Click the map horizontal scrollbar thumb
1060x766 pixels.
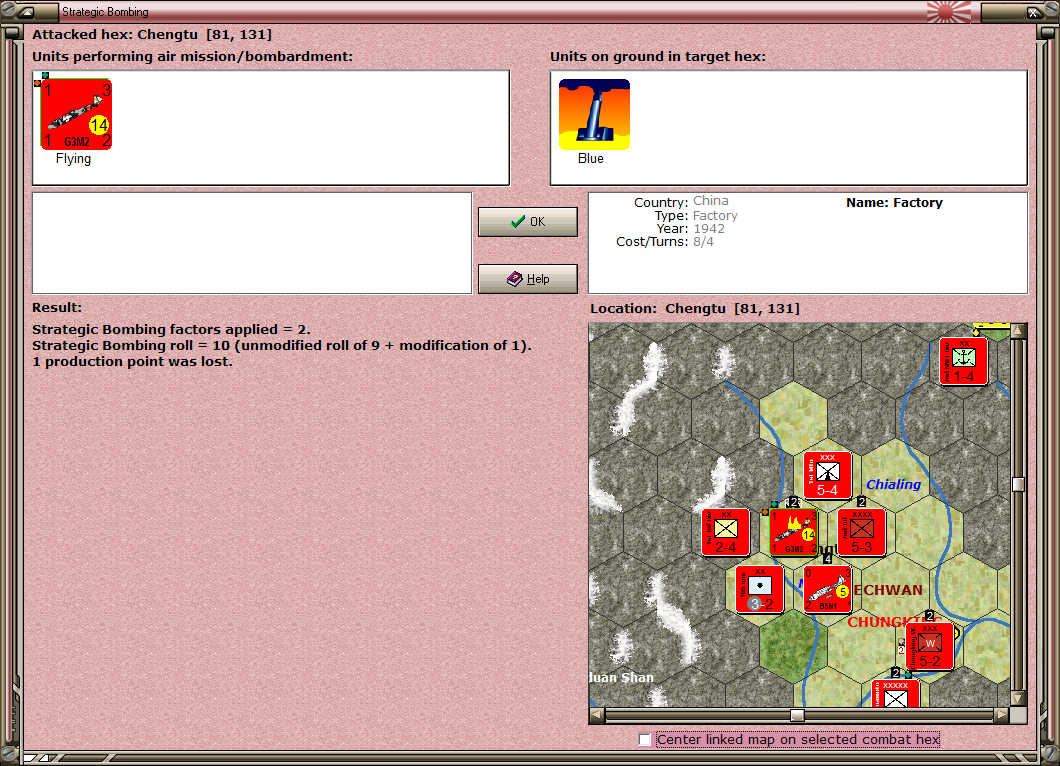798,715
